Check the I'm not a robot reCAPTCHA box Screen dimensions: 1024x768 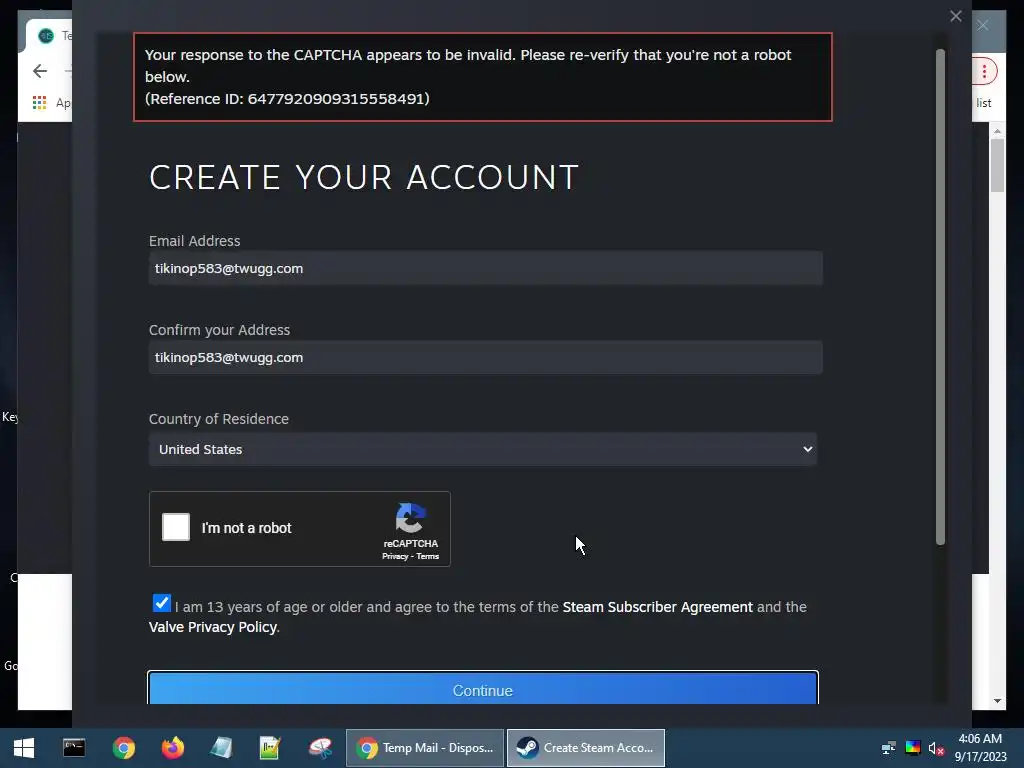point(176,527)
